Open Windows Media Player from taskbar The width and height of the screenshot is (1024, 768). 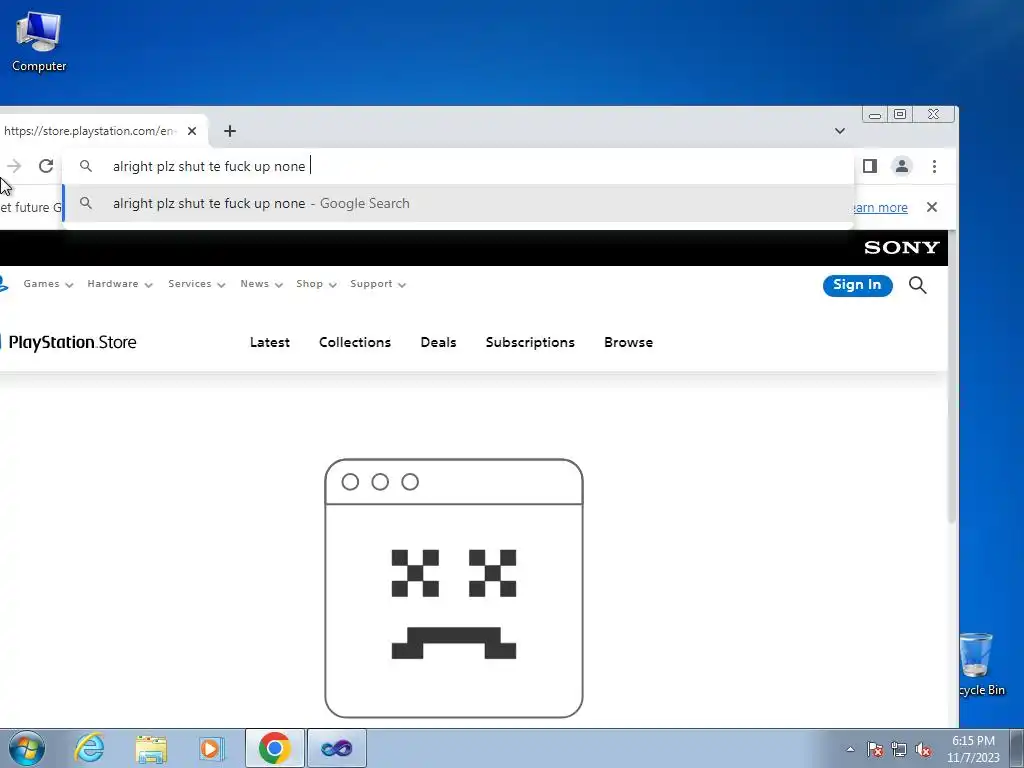pyautogui.click(x=211, y=748)
